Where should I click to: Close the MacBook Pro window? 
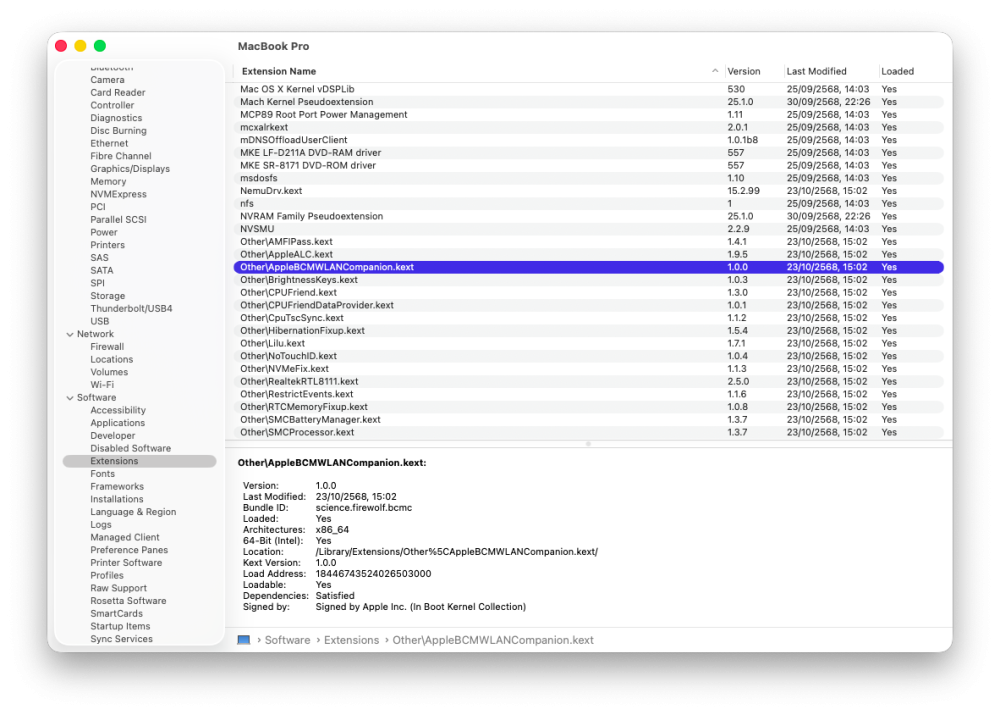point(61,46)
